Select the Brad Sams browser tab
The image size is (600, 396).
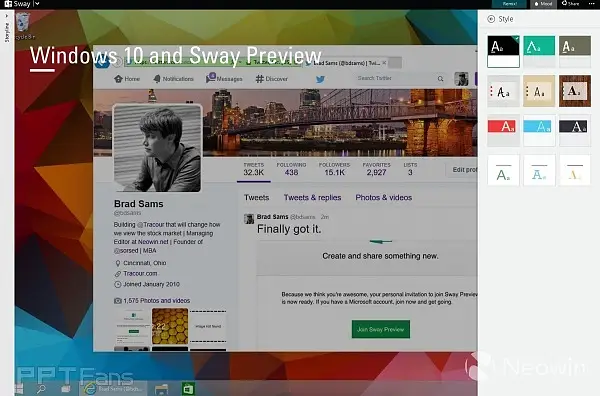pos(346,63)
